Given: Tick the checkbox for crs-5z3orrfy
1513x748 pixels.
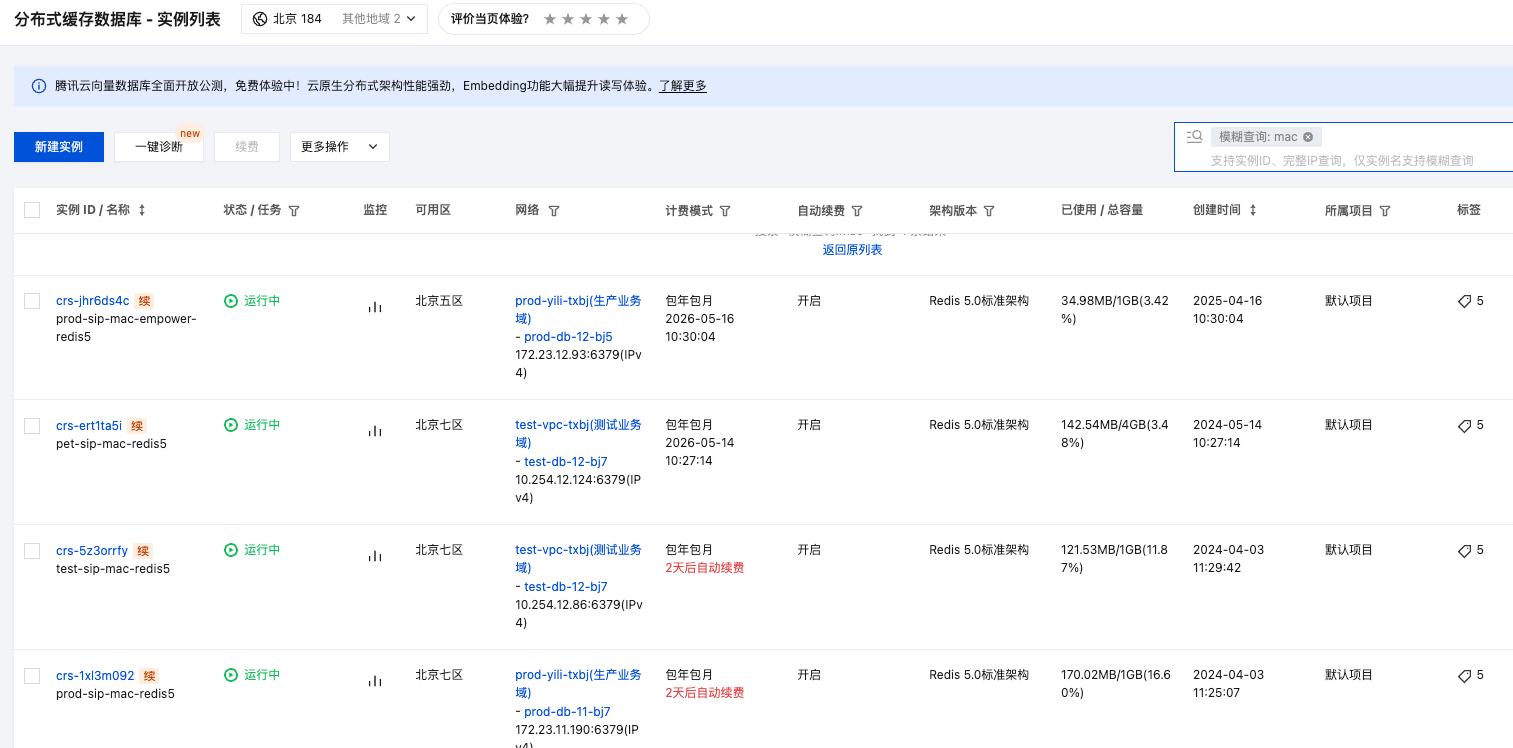Looking at the screenshot, I should pos(32,551).
